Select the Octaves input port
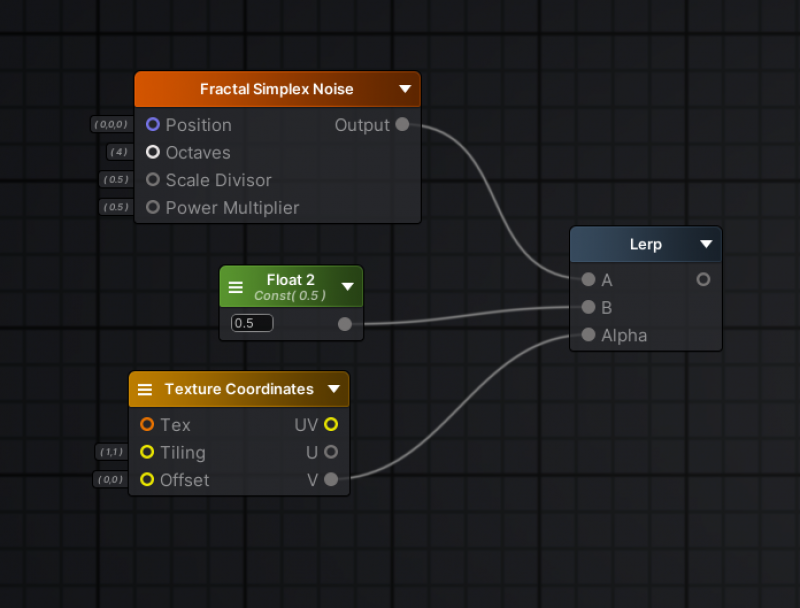The width and height of the screenshot is (800, 608). pyautogui.click(x=153, y=153)
